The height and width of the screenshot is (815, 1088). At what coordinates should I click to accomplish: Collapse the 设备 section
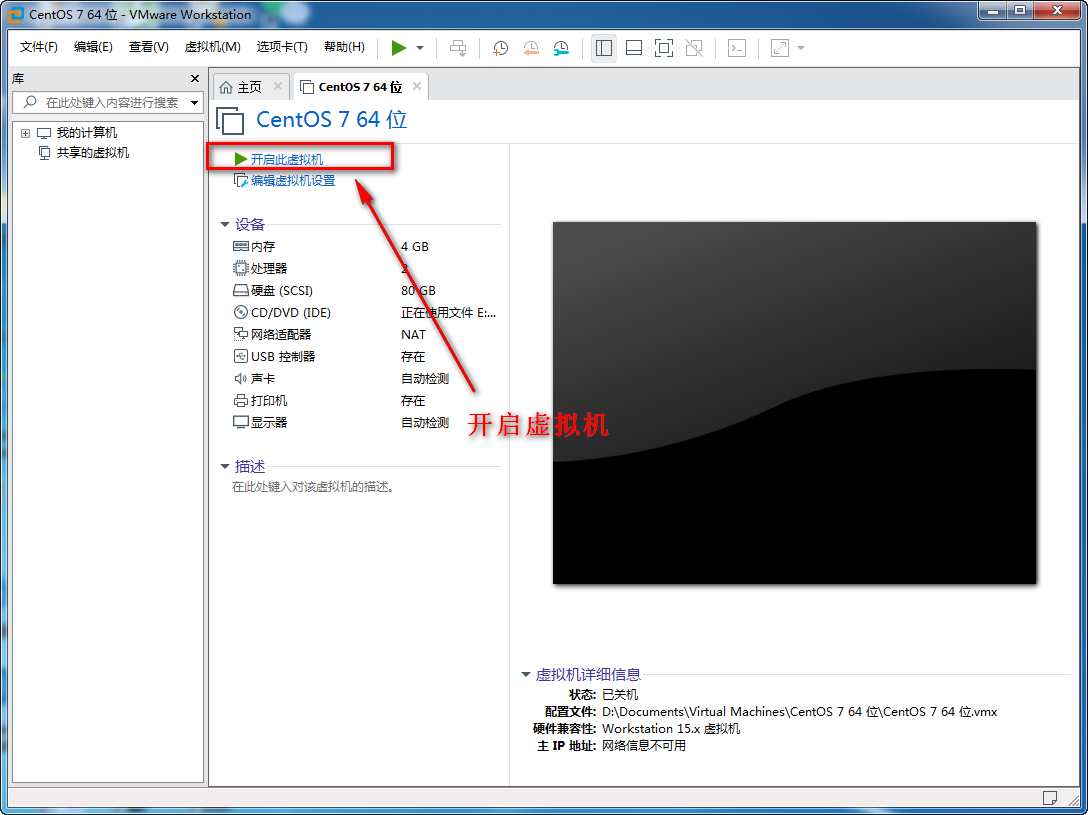click(225, 225)
